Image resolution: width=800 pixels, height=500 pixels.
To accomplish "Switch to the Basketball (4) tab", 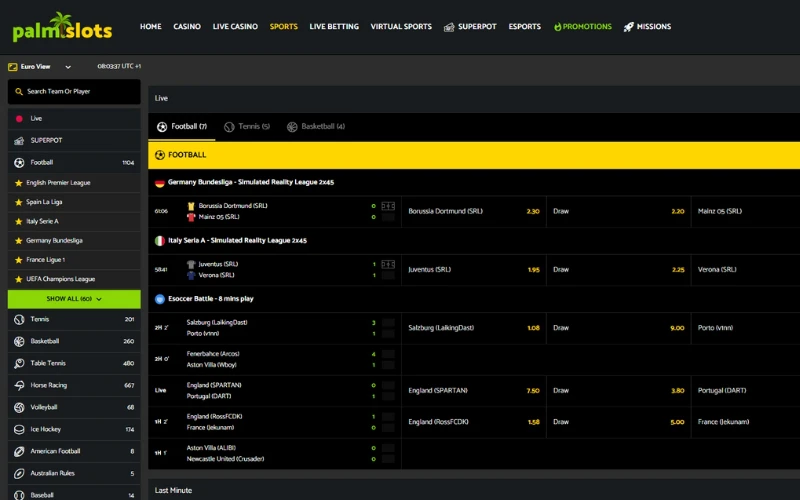I will pos(316,127).
